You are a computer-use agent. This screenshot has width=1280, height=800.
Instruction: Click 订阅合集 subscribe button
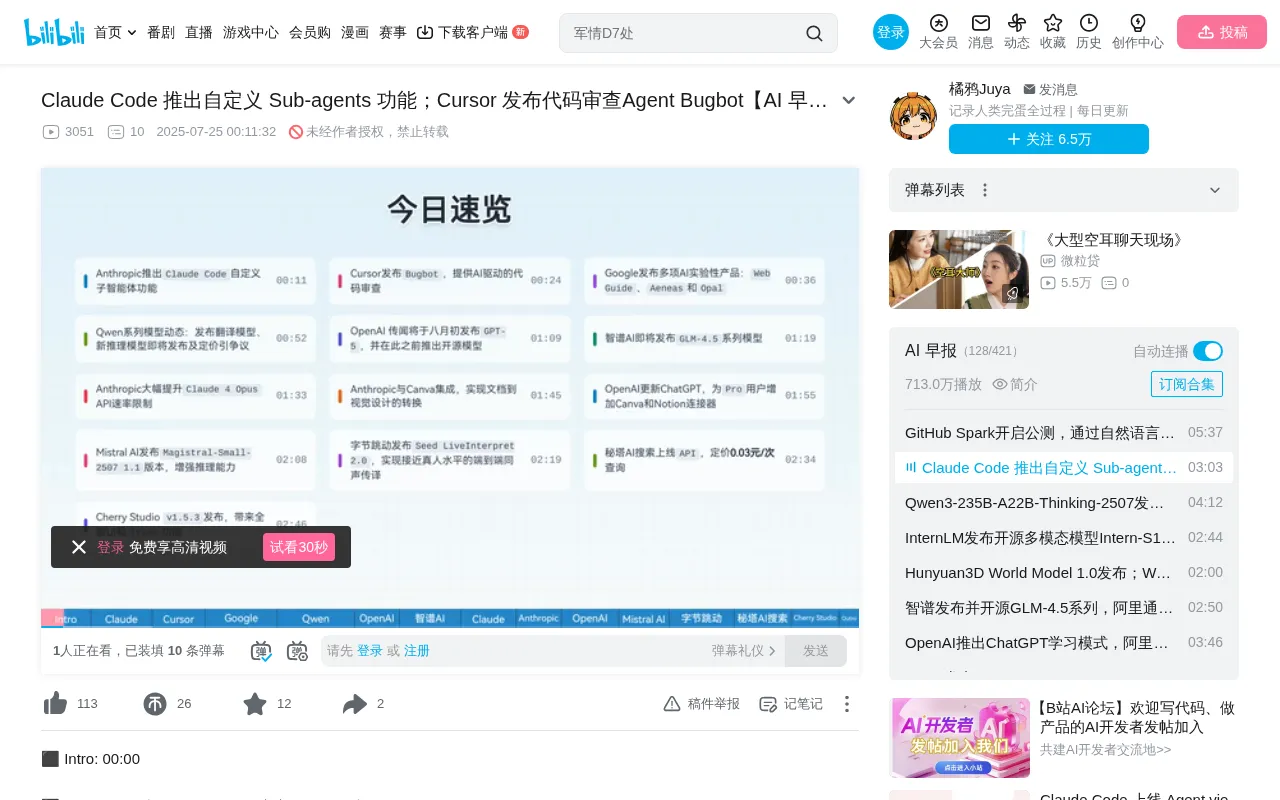(x=1187, y=384)
